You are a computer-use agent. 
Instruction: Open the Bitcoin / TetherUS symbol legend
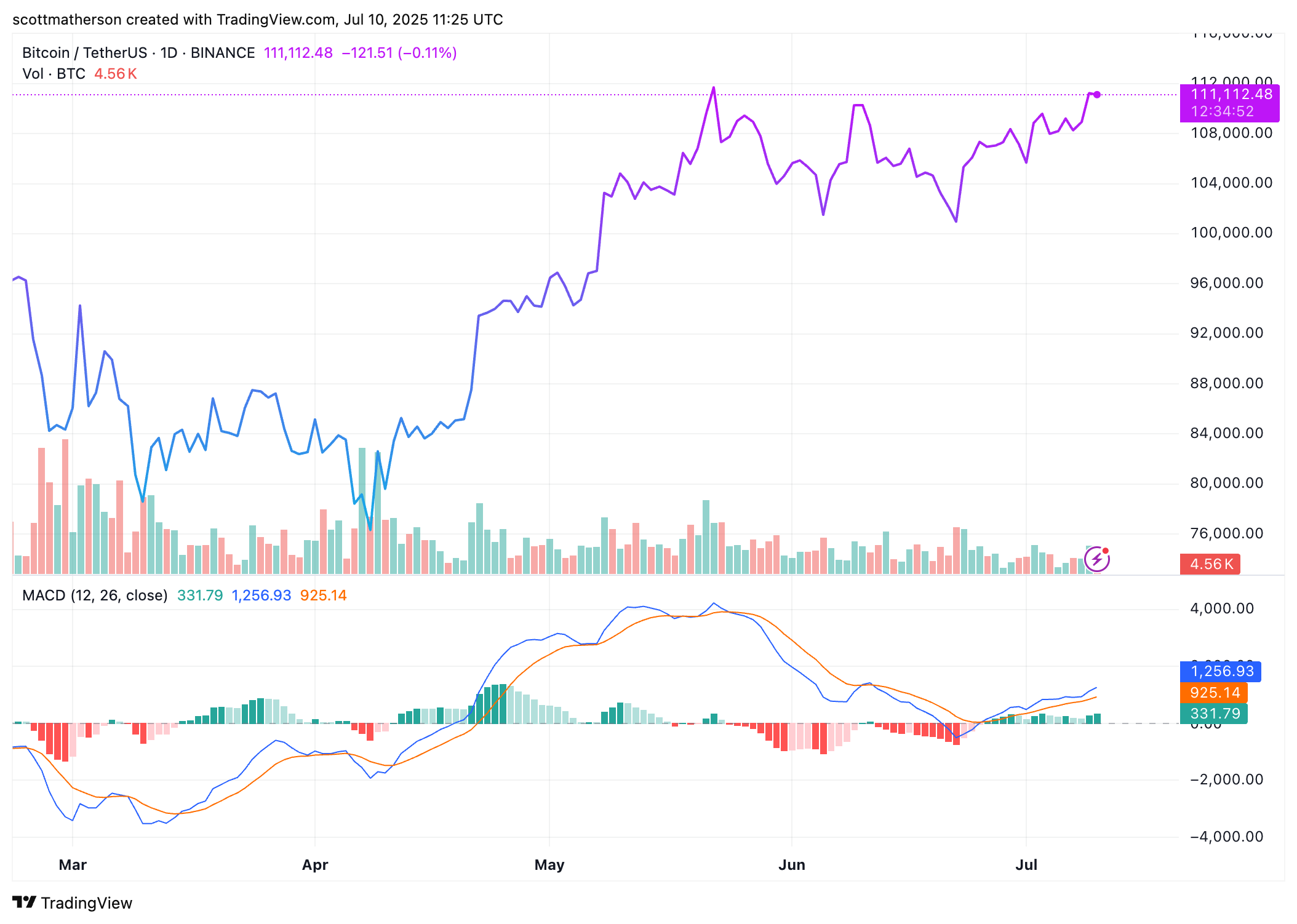pos(138,53)
